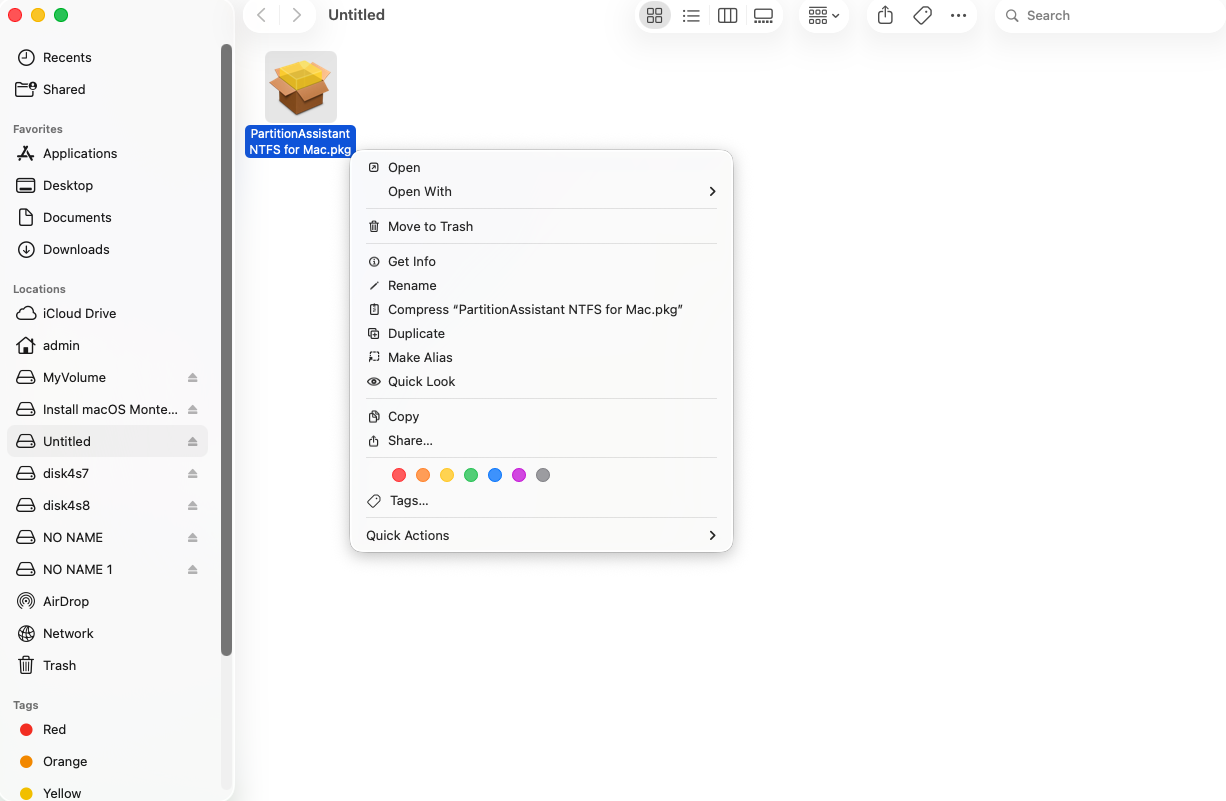Compress PartitionAssistant NTFS for Mac.pkg
1226x801 pixels.
[x=541, y=309]
